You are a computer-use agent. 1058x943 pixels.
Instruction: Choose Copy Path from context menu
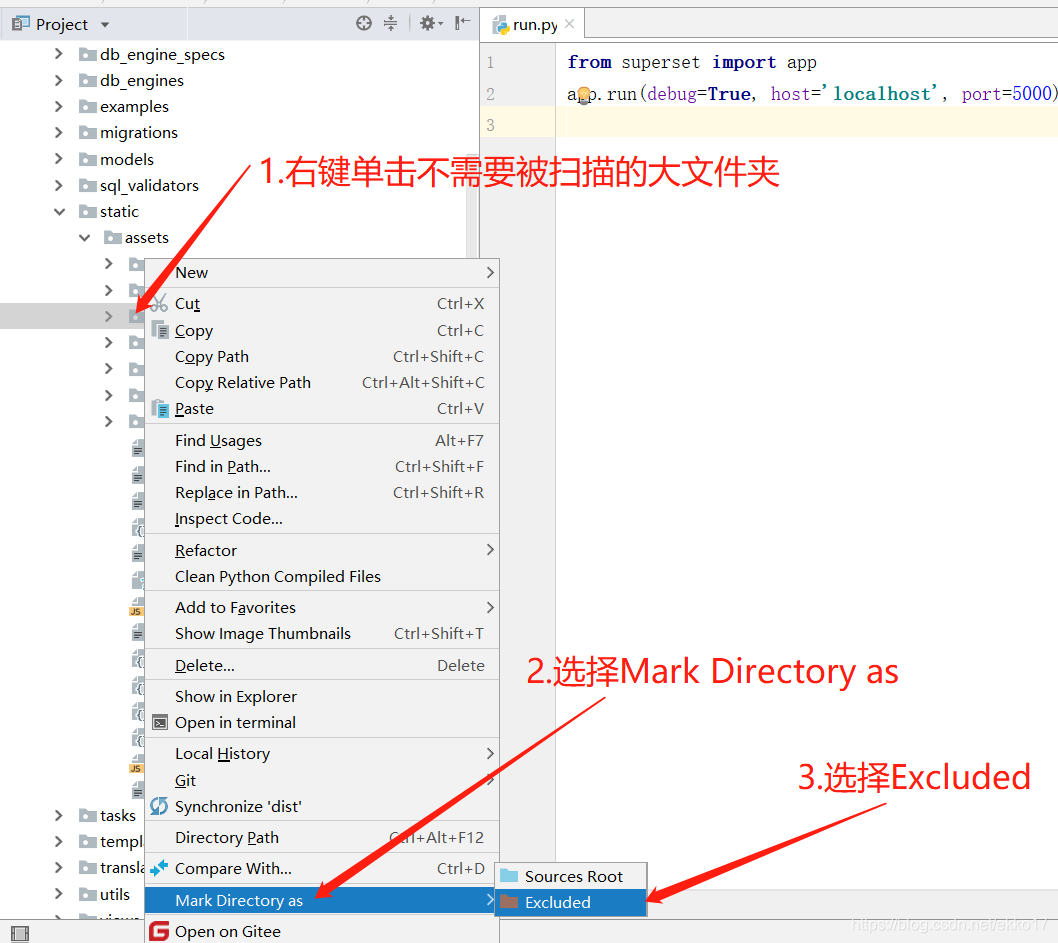323,356
